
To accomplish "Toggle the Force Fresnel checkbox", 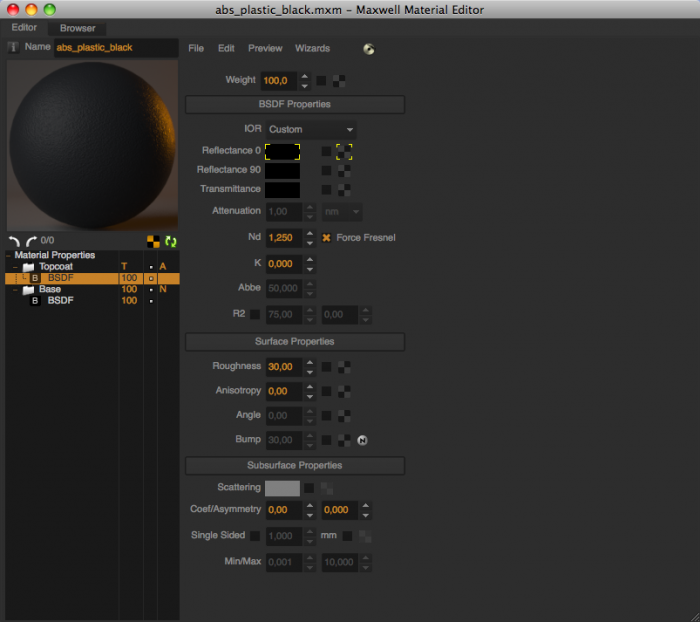I will [x=326, y=238].
